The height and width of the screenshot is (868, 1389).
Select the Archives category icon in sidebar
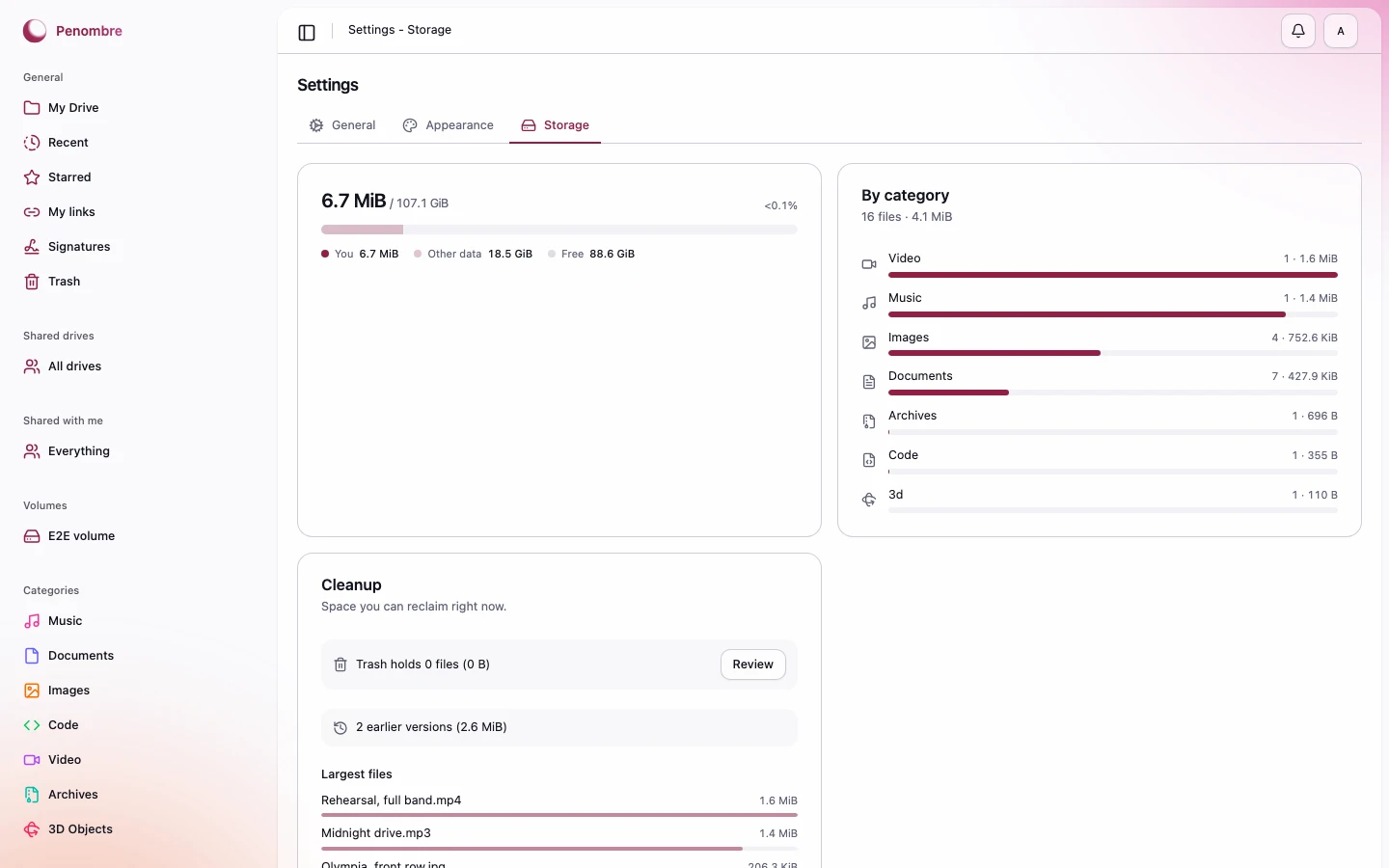(32, 795)
